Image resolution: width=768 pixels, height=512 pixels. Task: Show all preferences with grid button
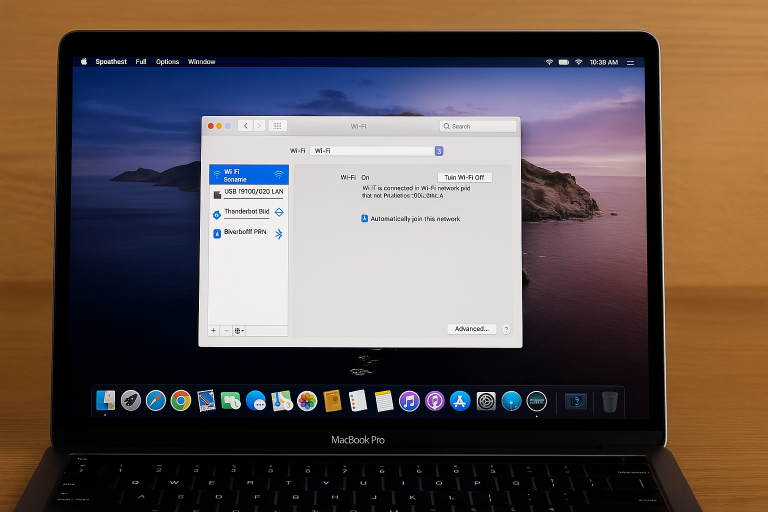tap(277, 126)
